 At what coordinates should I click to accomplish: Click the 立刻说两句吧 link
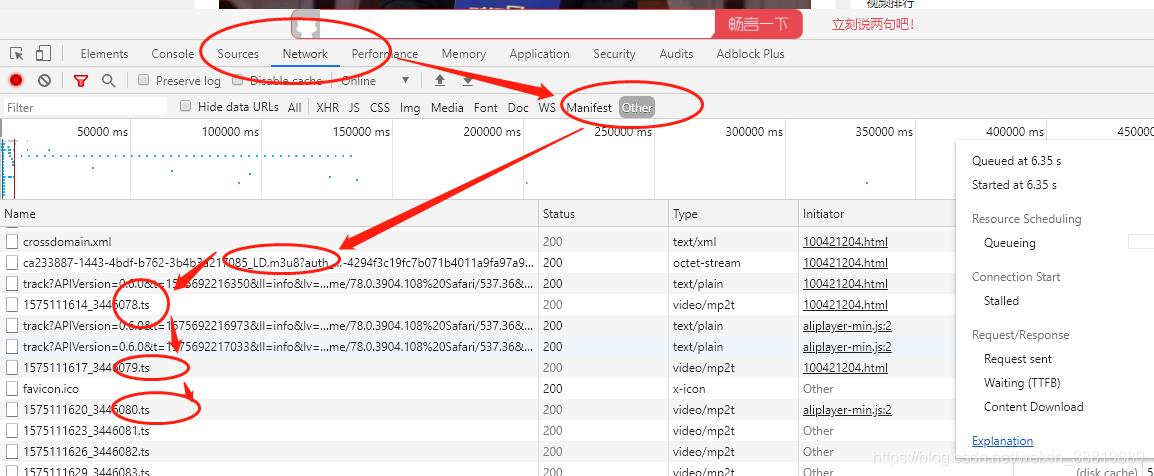(x=873, y=24)
